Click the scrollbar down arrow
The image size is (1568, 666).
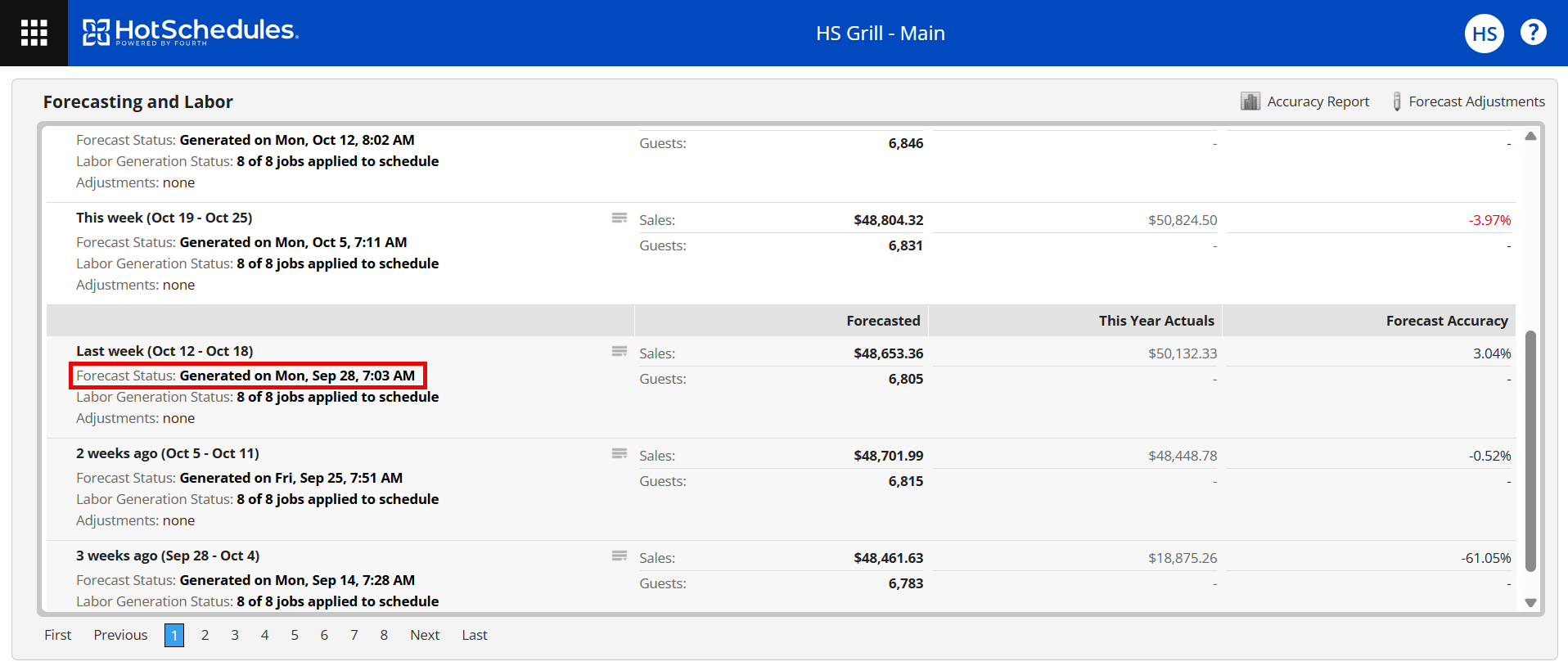pos(1530,603)
